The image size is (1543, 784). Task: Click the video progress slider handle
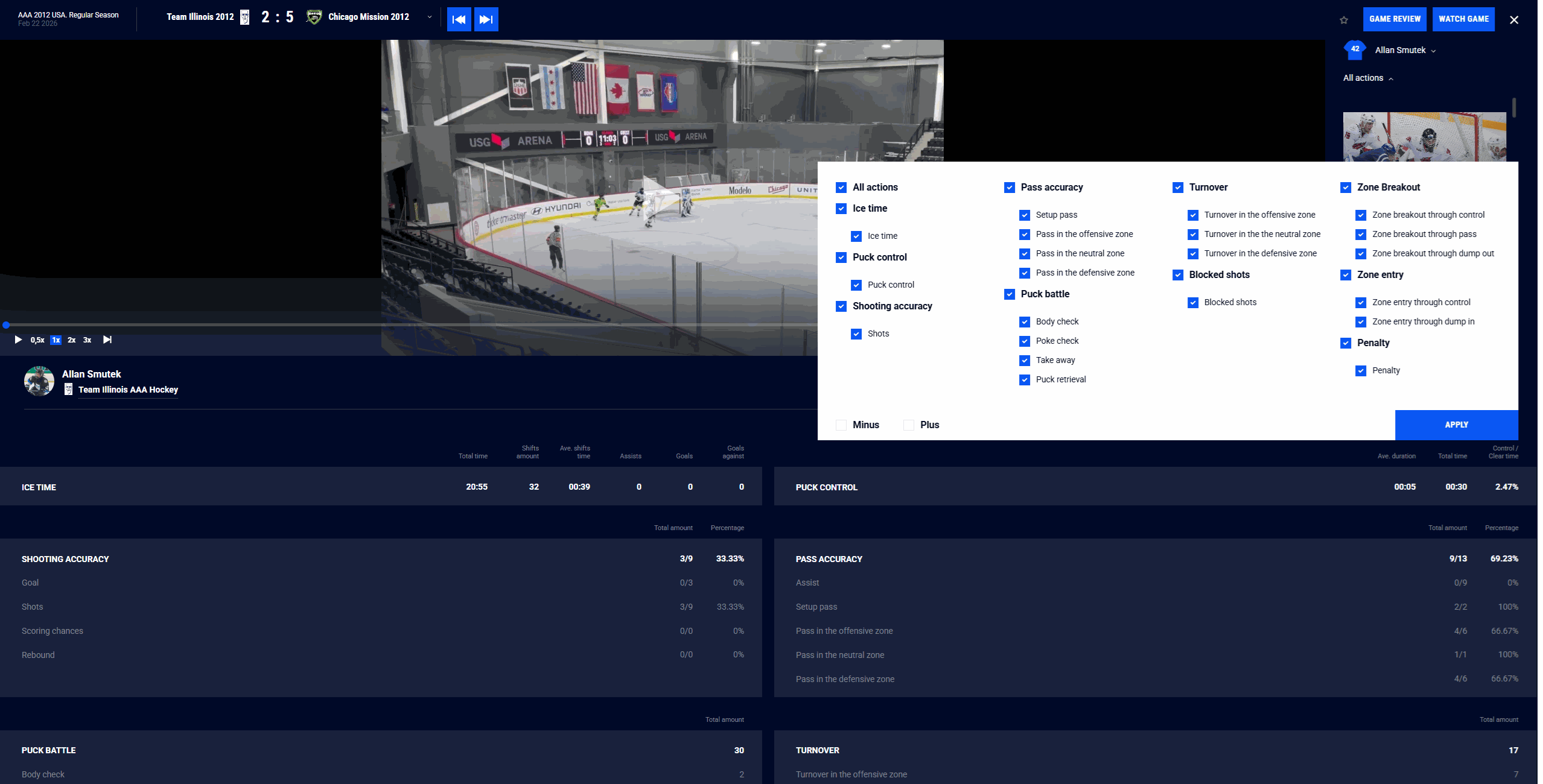pyautogui.click(x=6, y=325)
